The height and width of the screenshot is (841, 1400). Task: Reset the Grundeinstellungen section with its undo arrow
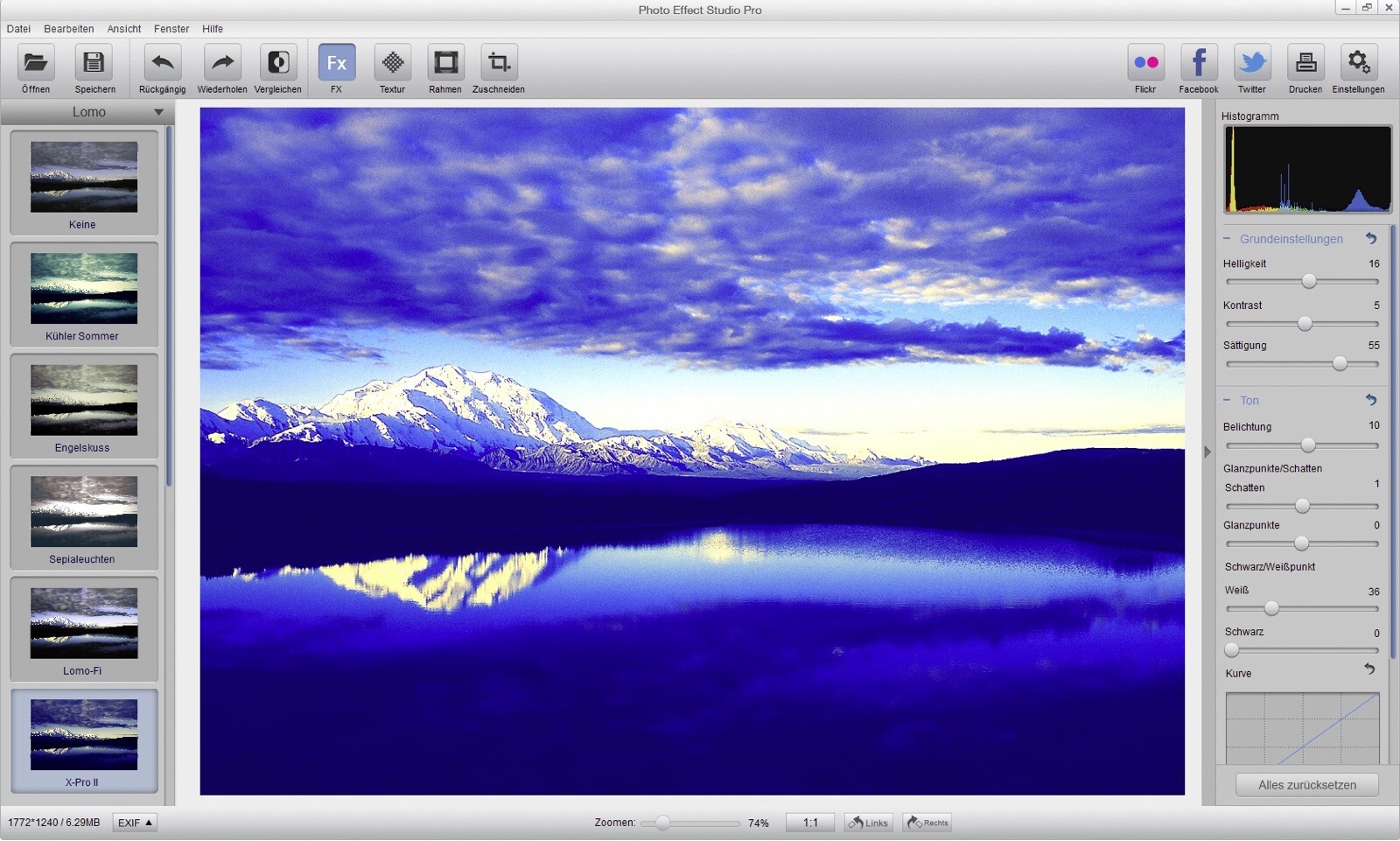pos(1371,238)
